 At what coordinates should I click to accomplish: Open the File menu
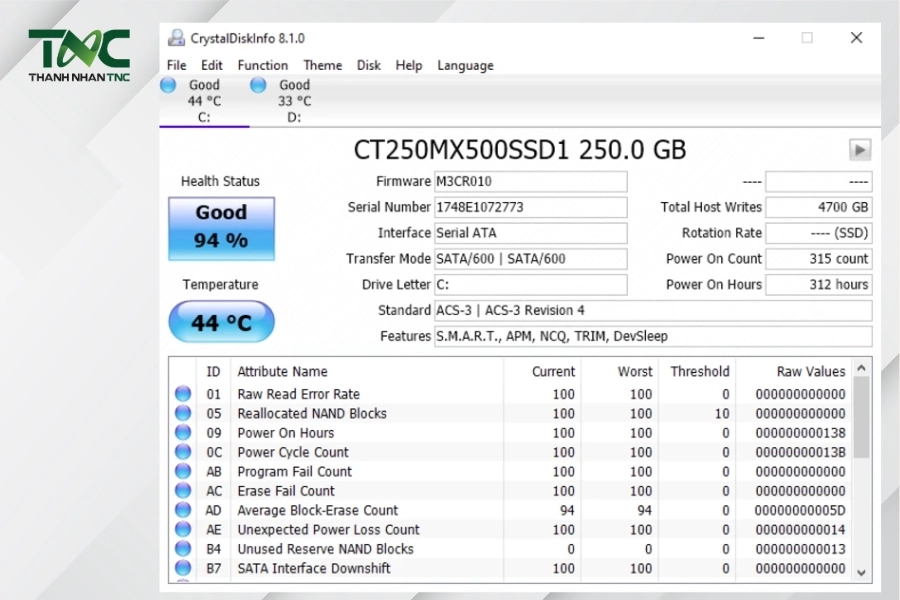(x=176, y=65)
